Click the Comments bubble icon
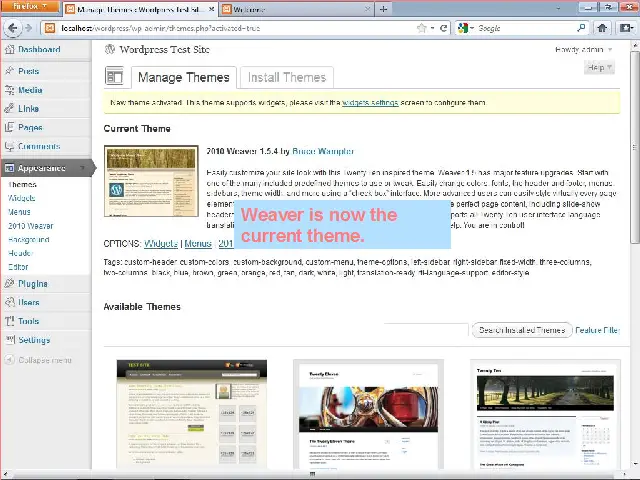The image size is (640, 480). (x=9, y=146)
